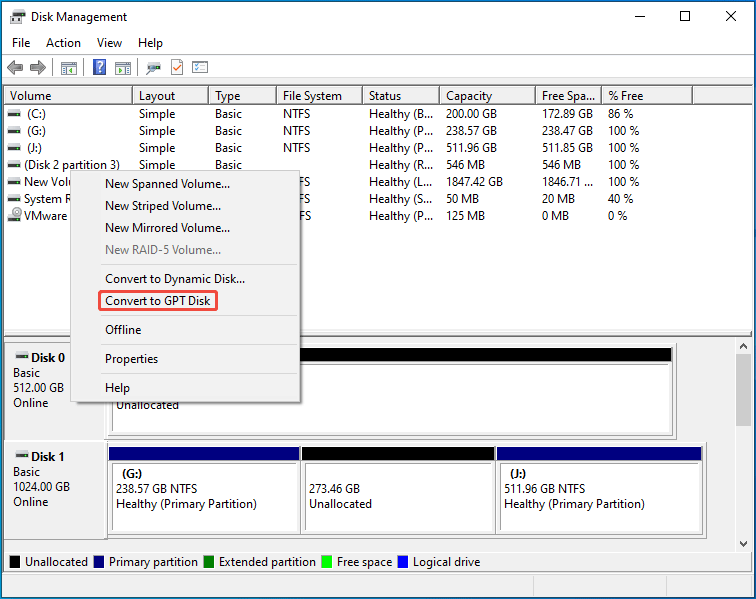Click the disk pane vertical scrollbar thumb
Screen dimensions: 756x599
click(x=743, y=390)
